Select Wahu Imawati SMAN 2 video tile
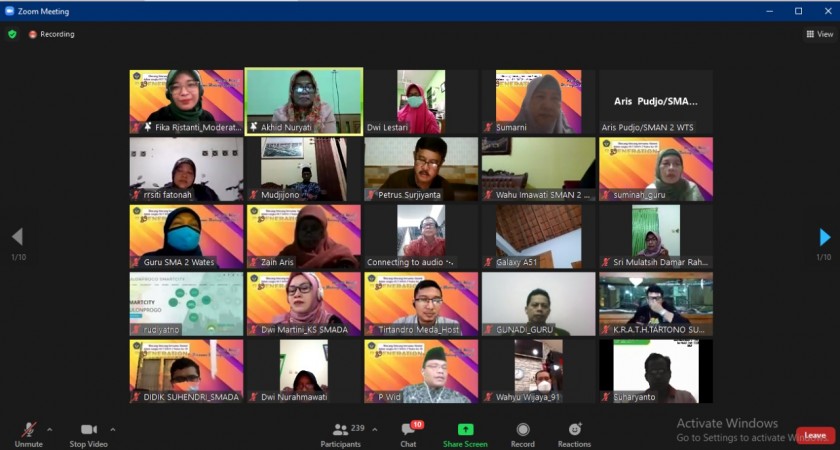 [538, 169]
